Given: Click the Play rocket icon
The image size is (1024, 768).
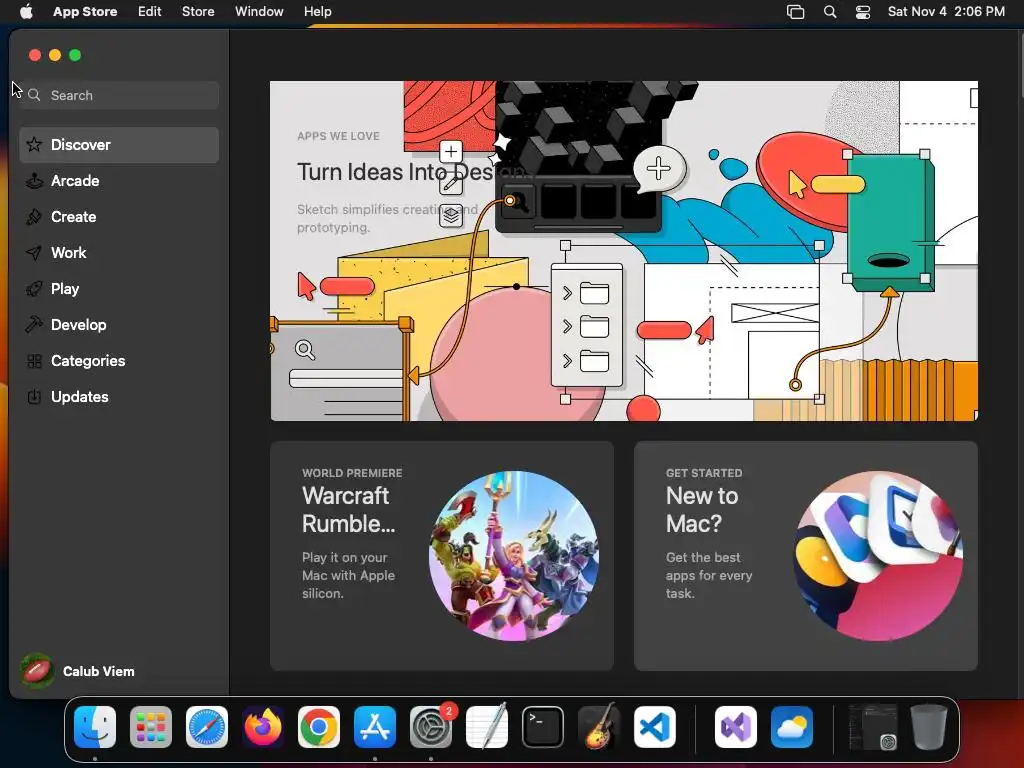Looking at the screenshot, I should point(34,289).
